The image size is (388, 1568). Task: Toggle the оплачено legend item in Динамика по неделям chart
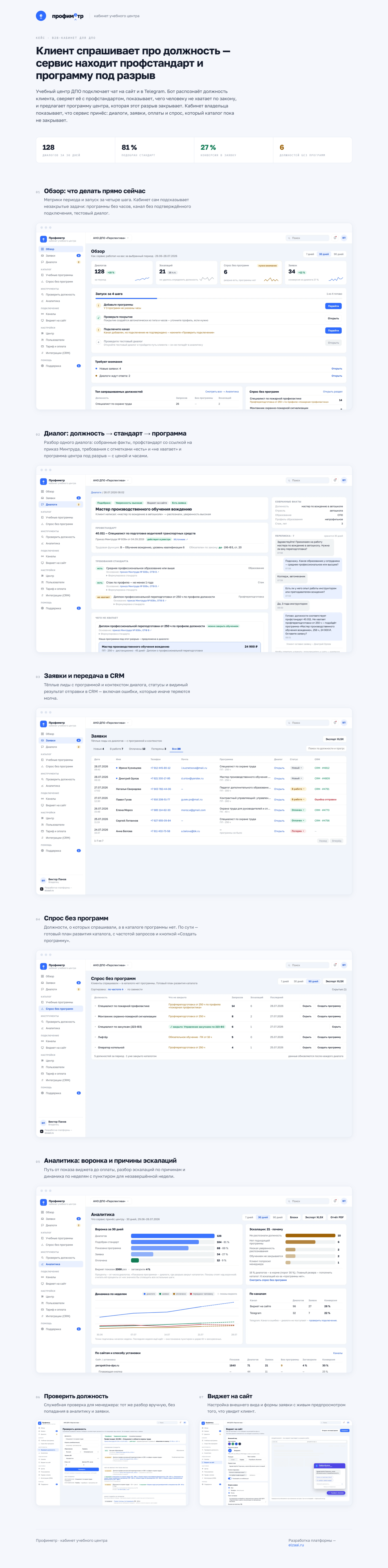pos(180,1294)
